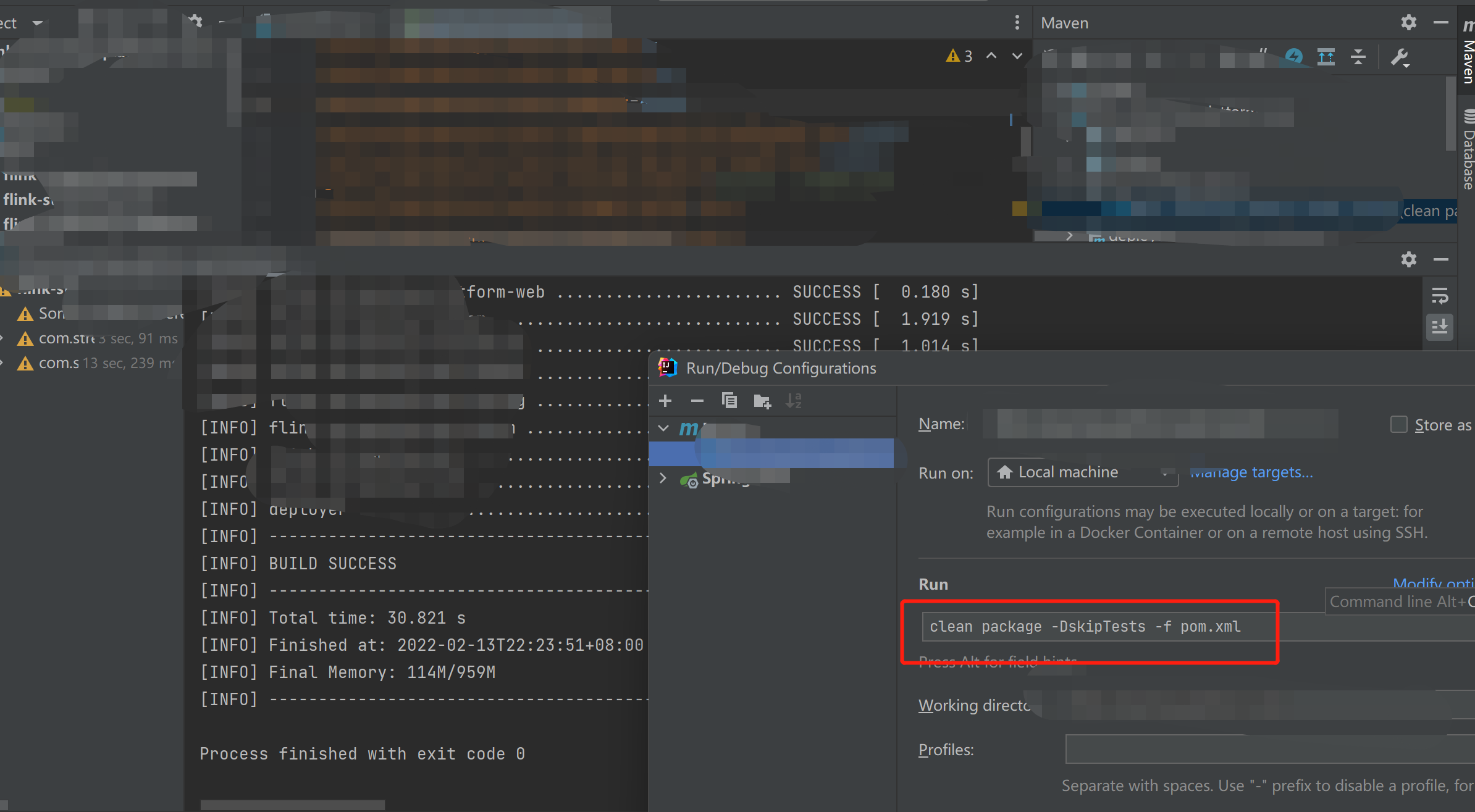1475x812 pixels.
Task: Toggle soft-wrap in the build output console
Action: tap(1440, 296)
